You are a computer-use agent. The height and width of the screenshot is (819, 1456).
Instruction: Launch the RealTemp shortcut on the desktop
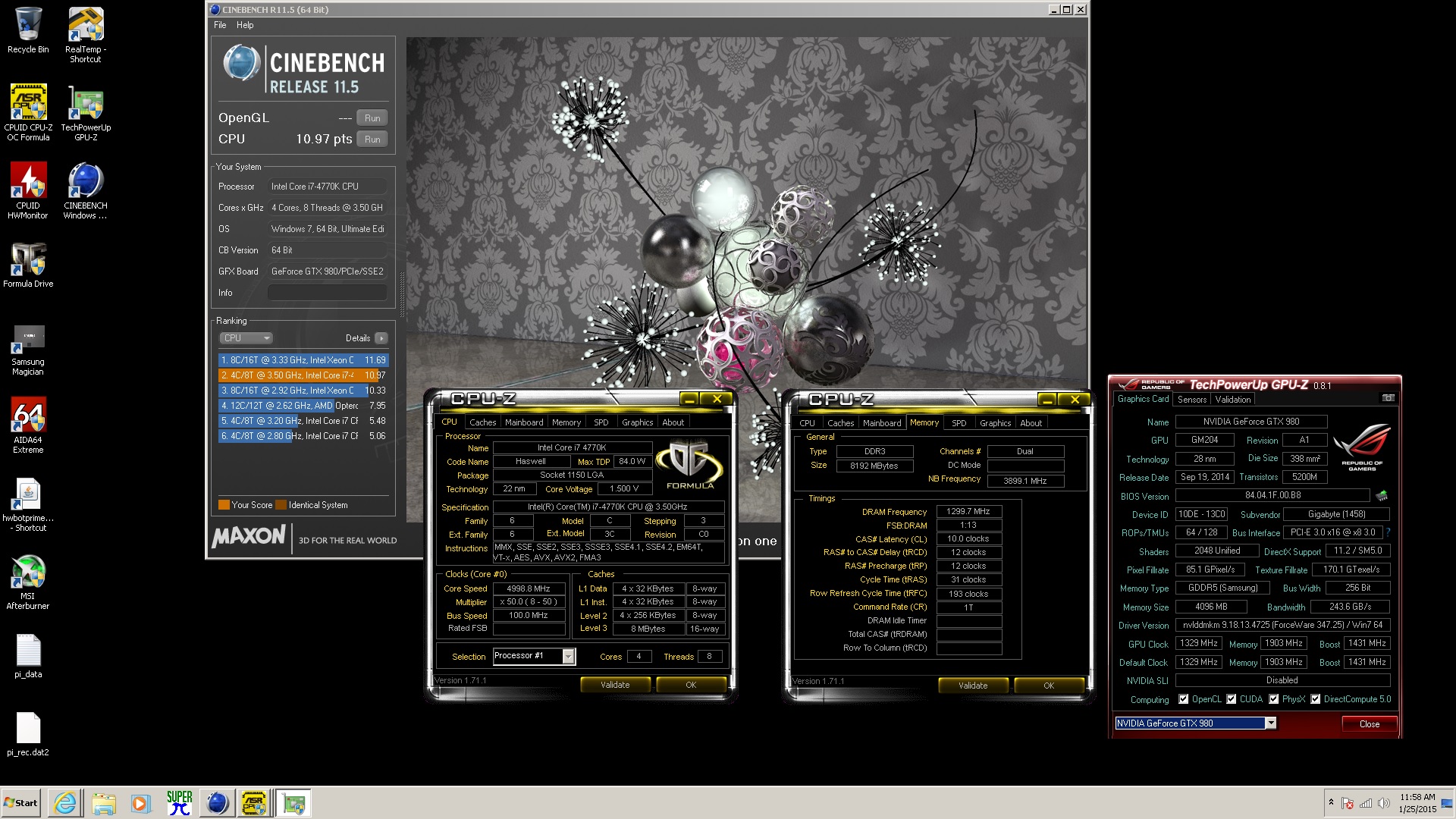pos(86,35)
